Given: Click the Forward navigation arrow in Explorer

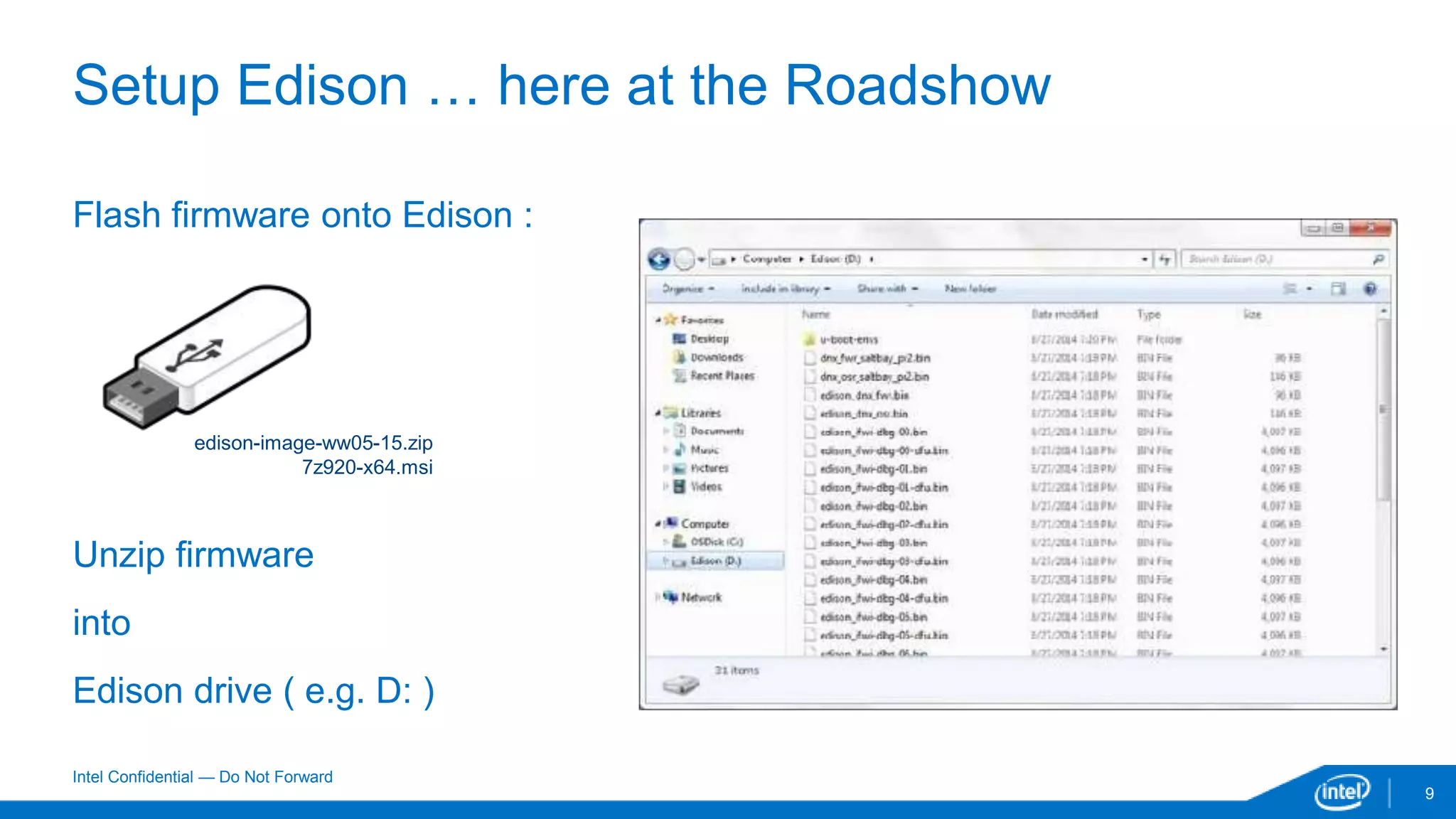Looking at the screenshot, I should (684, 259).
